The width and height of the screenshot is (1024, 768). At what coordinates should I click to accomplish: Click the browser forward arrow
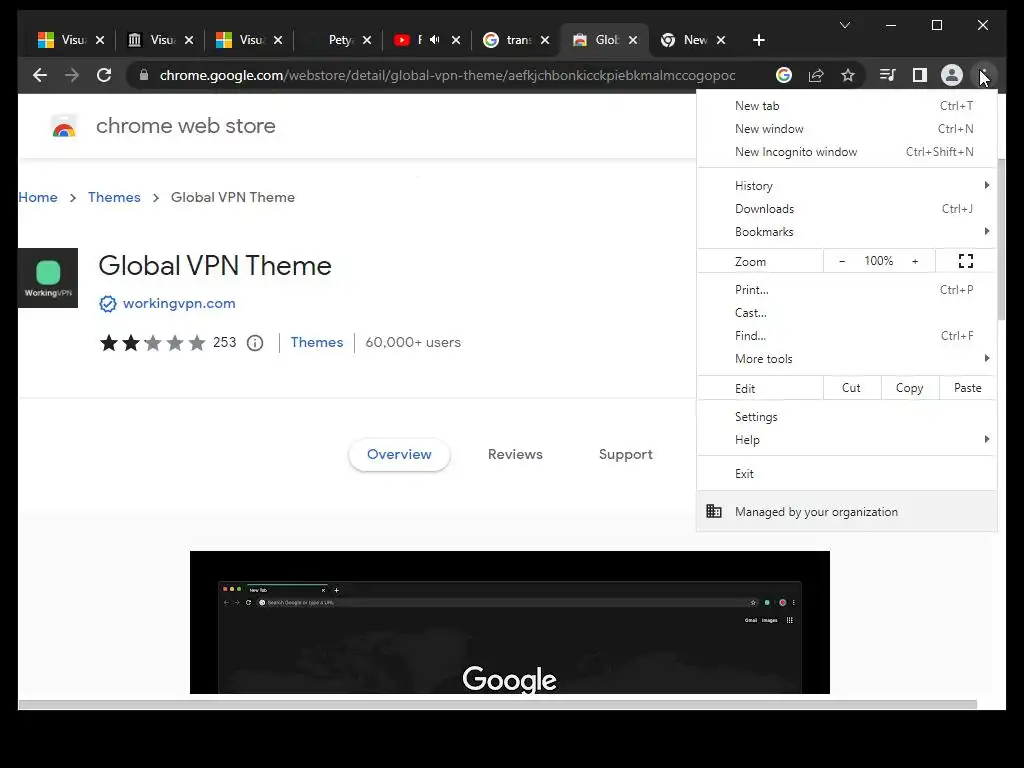pos(72,75)
